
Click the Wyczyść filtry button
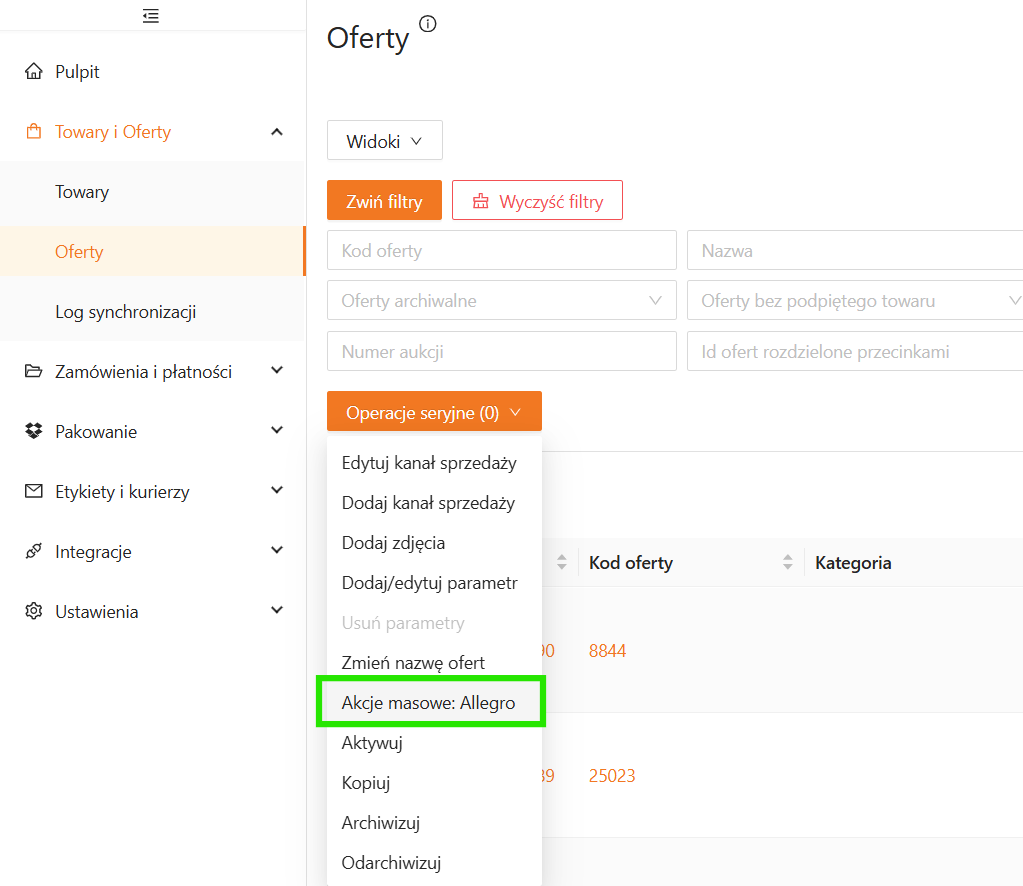[x=537, y=201]
